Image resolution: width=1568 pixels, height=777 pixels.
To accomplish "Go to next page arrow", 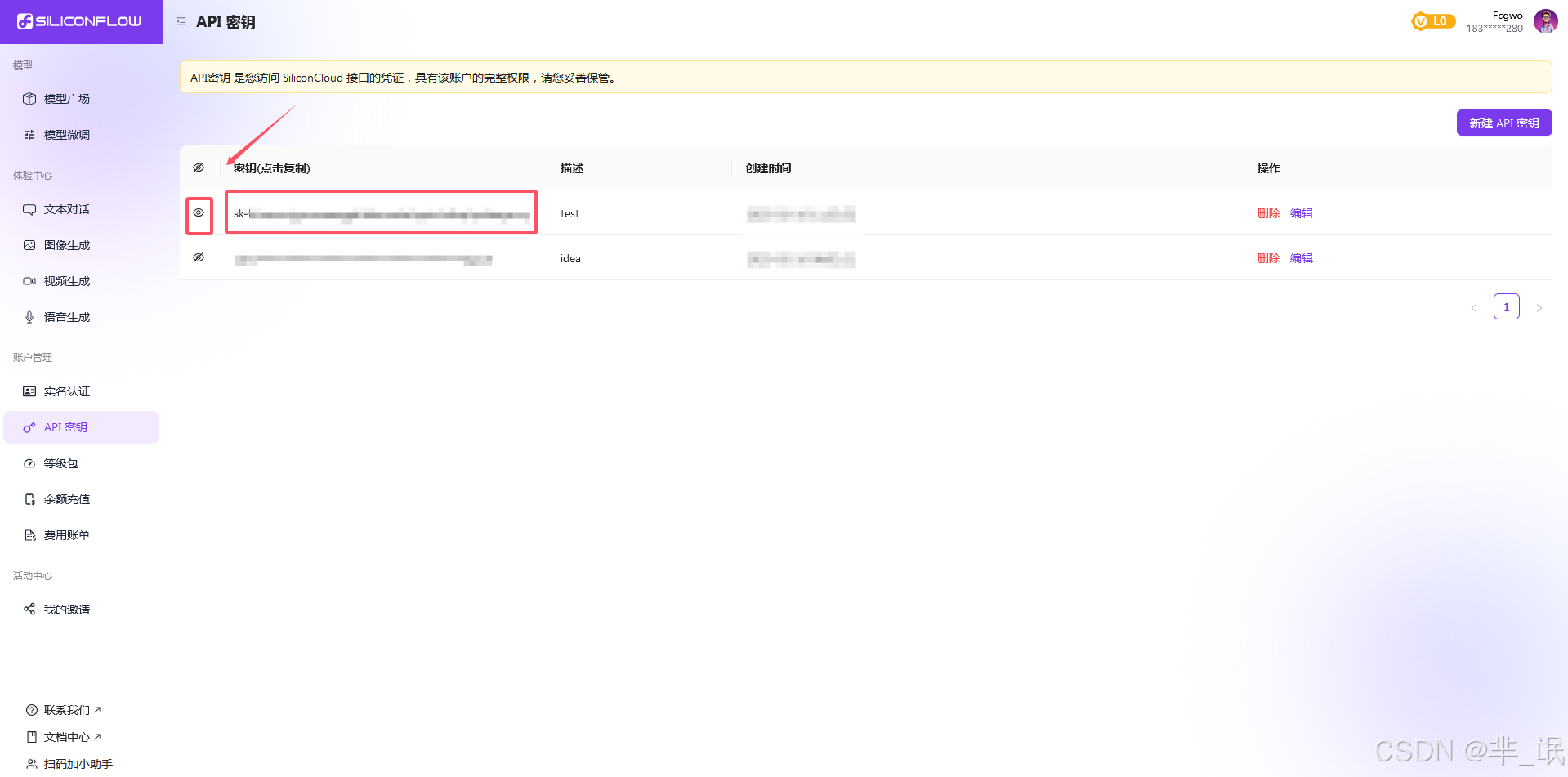I will 1539,308.
